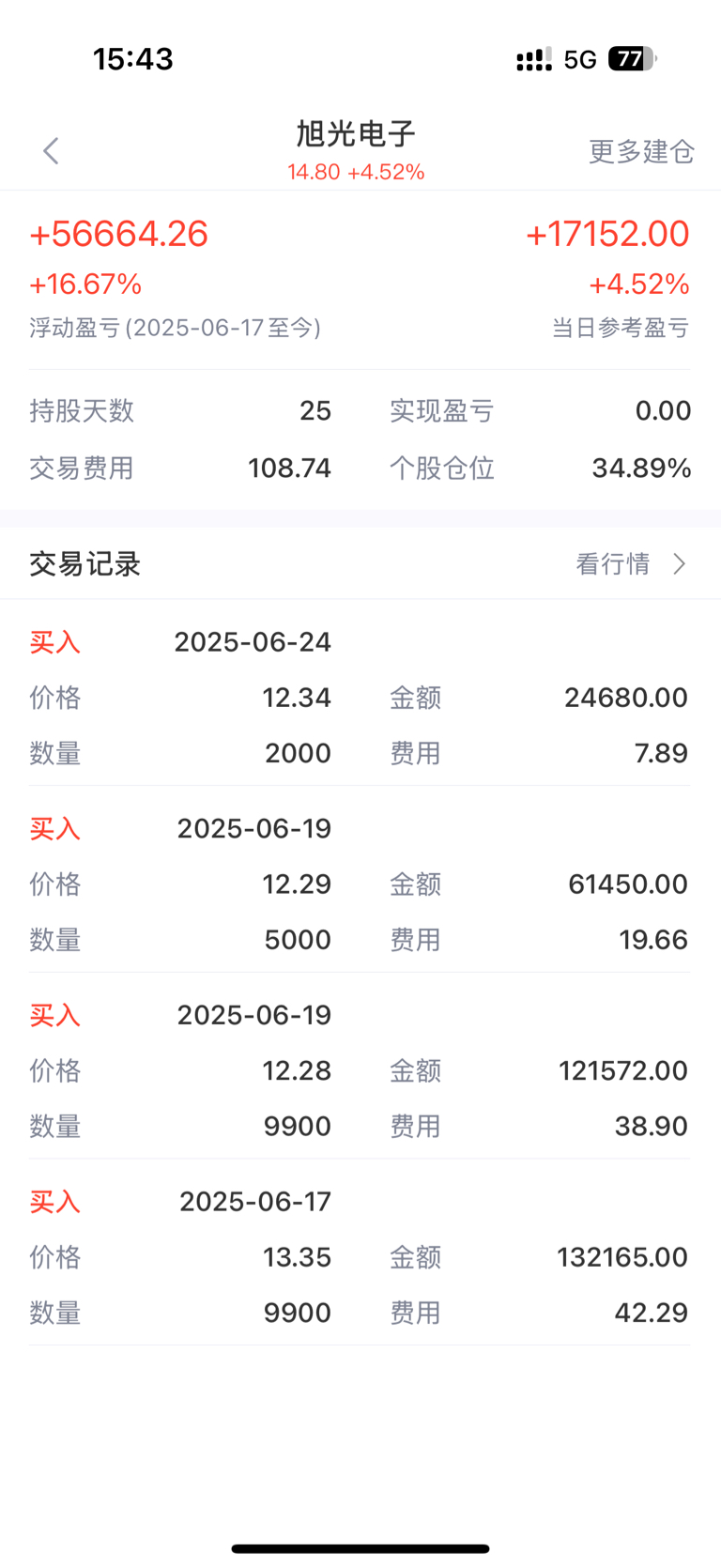This screenshot has height=1568, width=721.
Task: Tap the battery indicator icon
Action: [x=632, y=59]
